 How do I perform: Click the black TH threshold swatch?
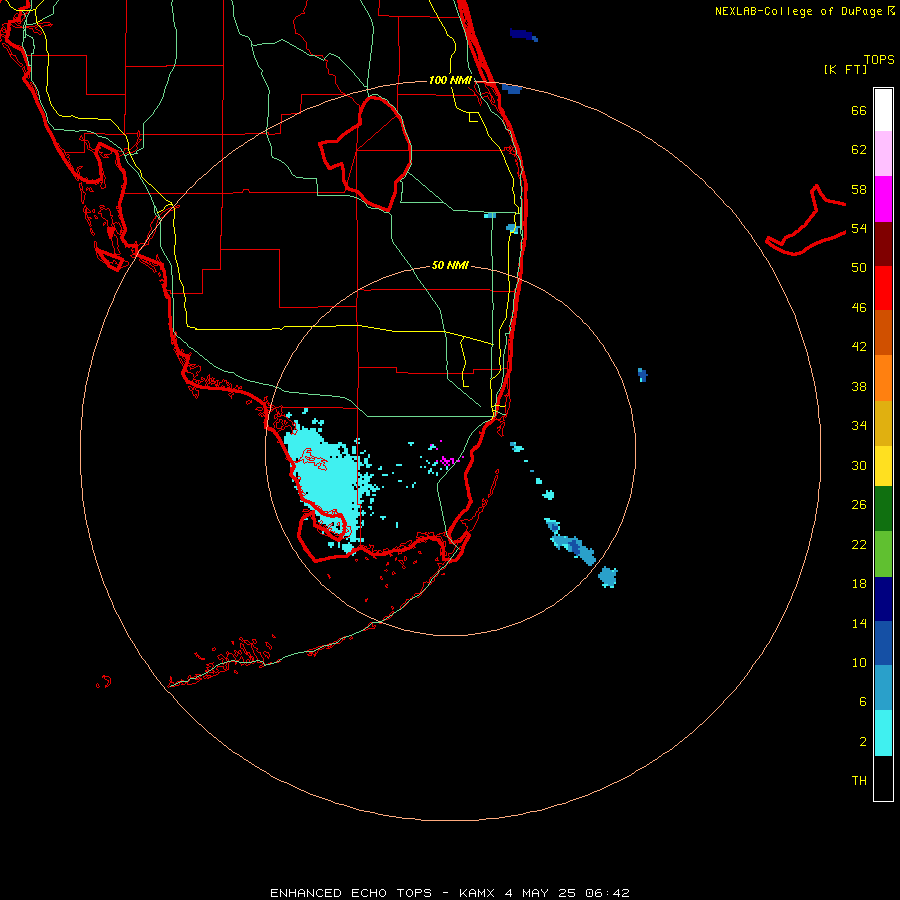click(883, 778)
